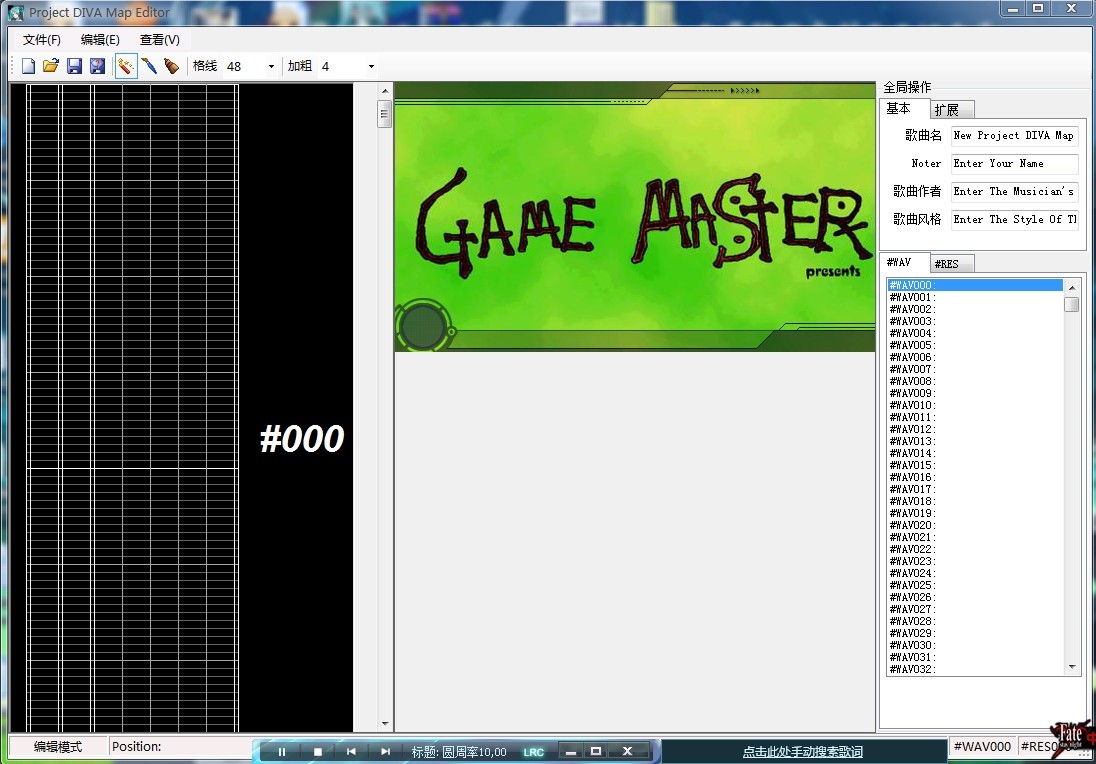This screenshot has width=1096, height=764.
Task: Skip to the next track
Action: (x=385, y=751)
